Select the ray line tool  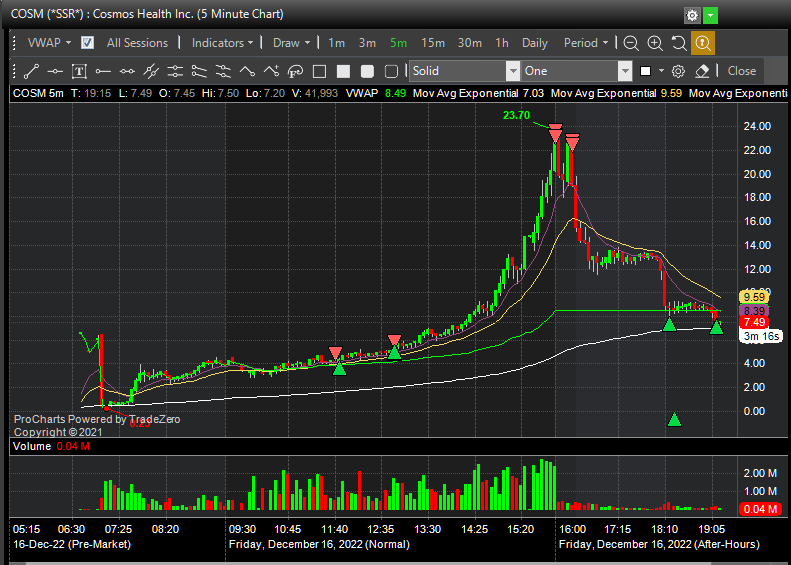(x=103, y=71)
